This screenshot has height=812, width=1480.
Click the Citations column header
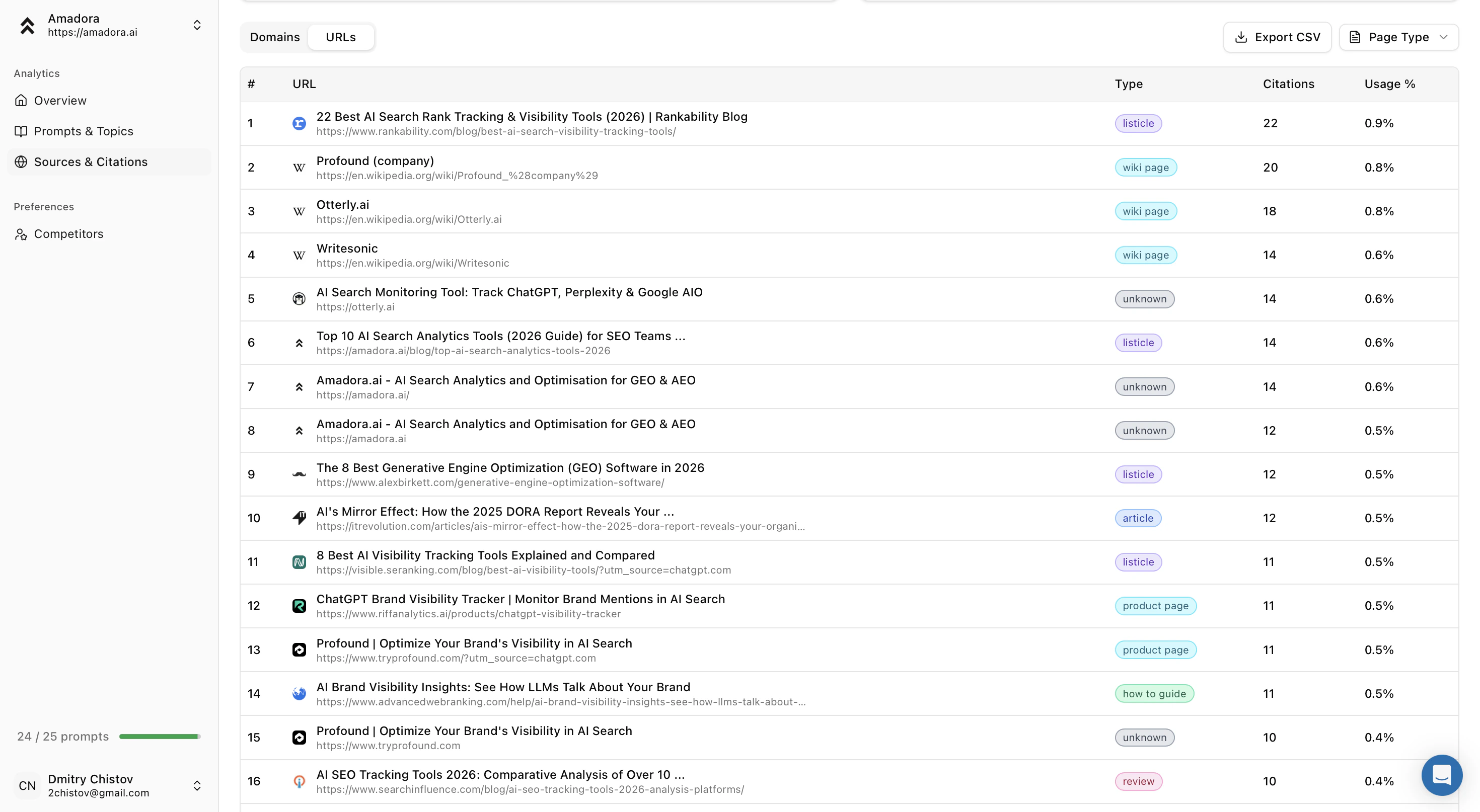tap(1288, 84)
